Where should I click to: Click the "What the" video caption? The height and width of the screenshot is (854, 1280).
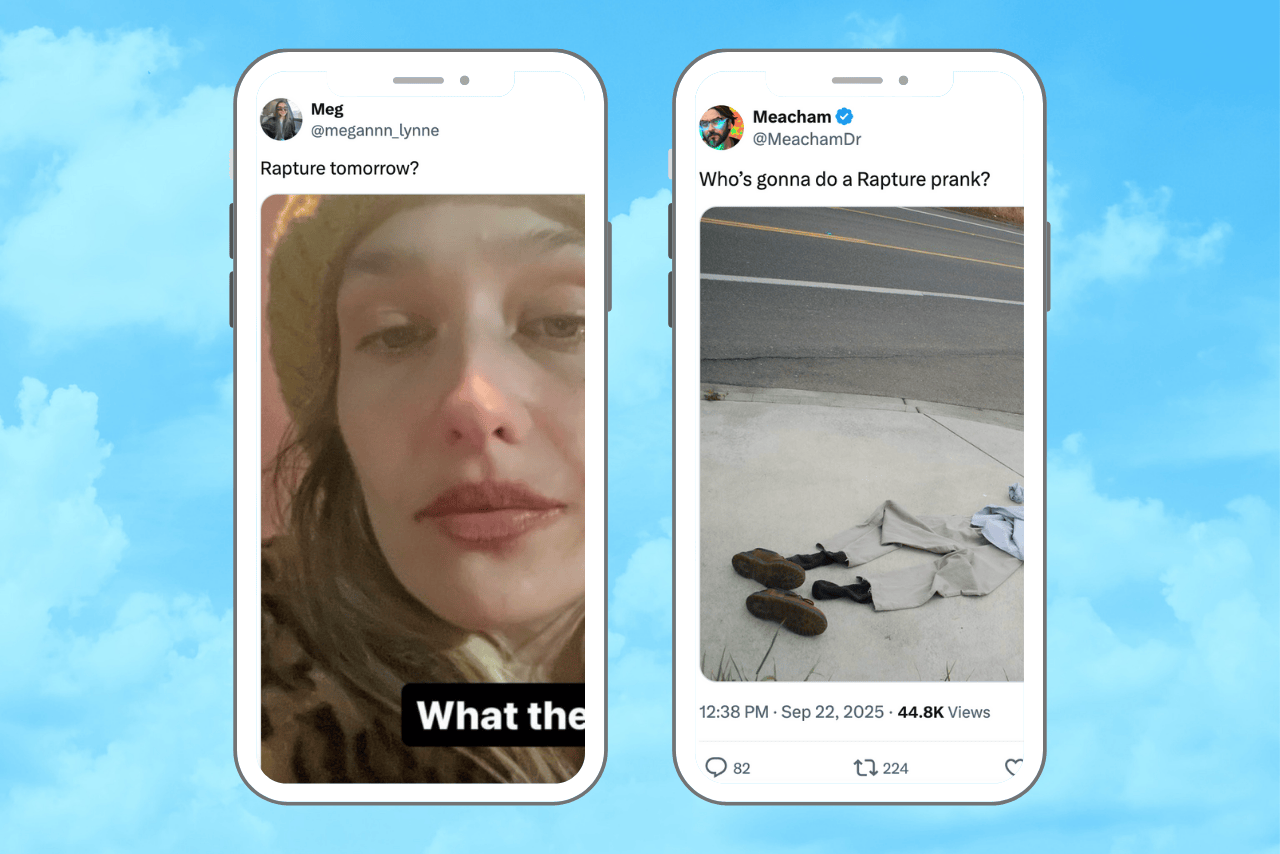tap(499, 715)
